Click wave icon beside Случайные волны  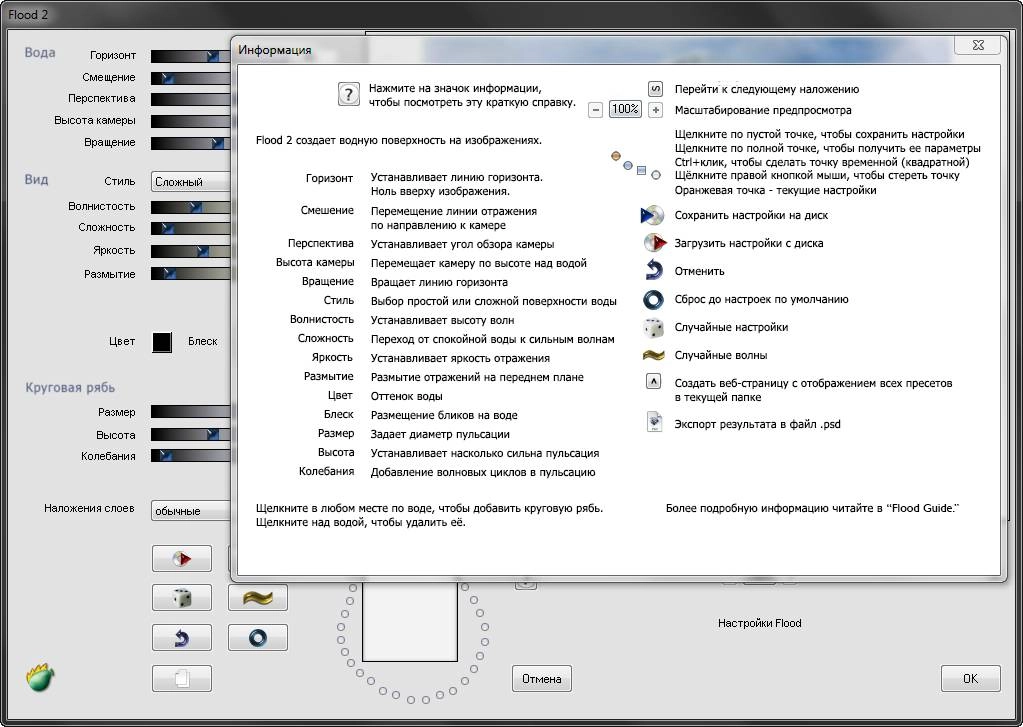coord(653,356)
